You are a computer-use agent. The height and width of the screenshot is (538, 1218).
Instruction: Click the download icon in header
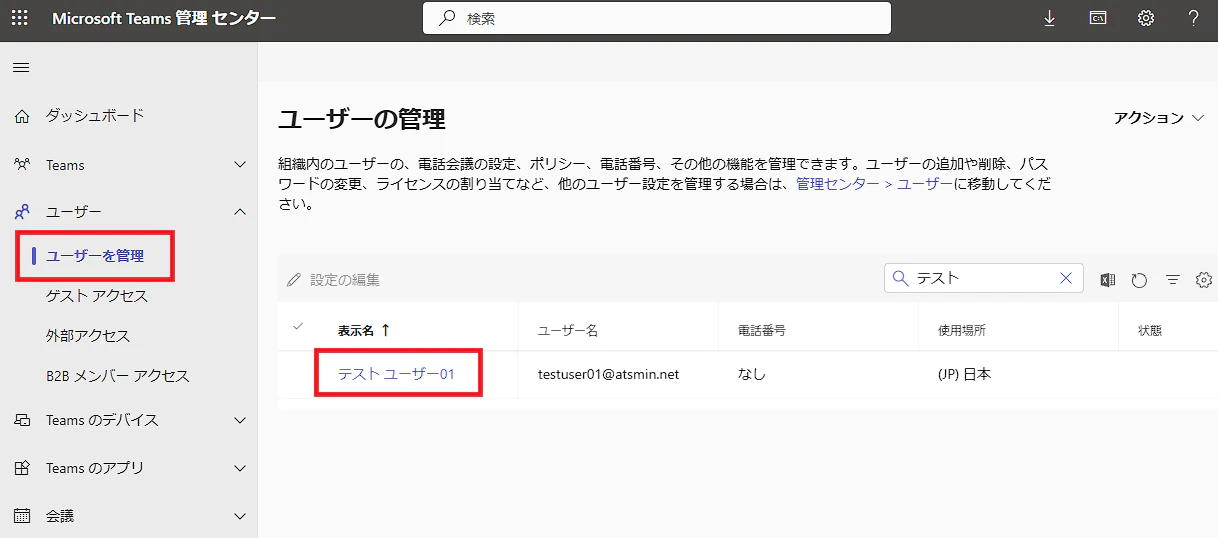pos(1049,18)
